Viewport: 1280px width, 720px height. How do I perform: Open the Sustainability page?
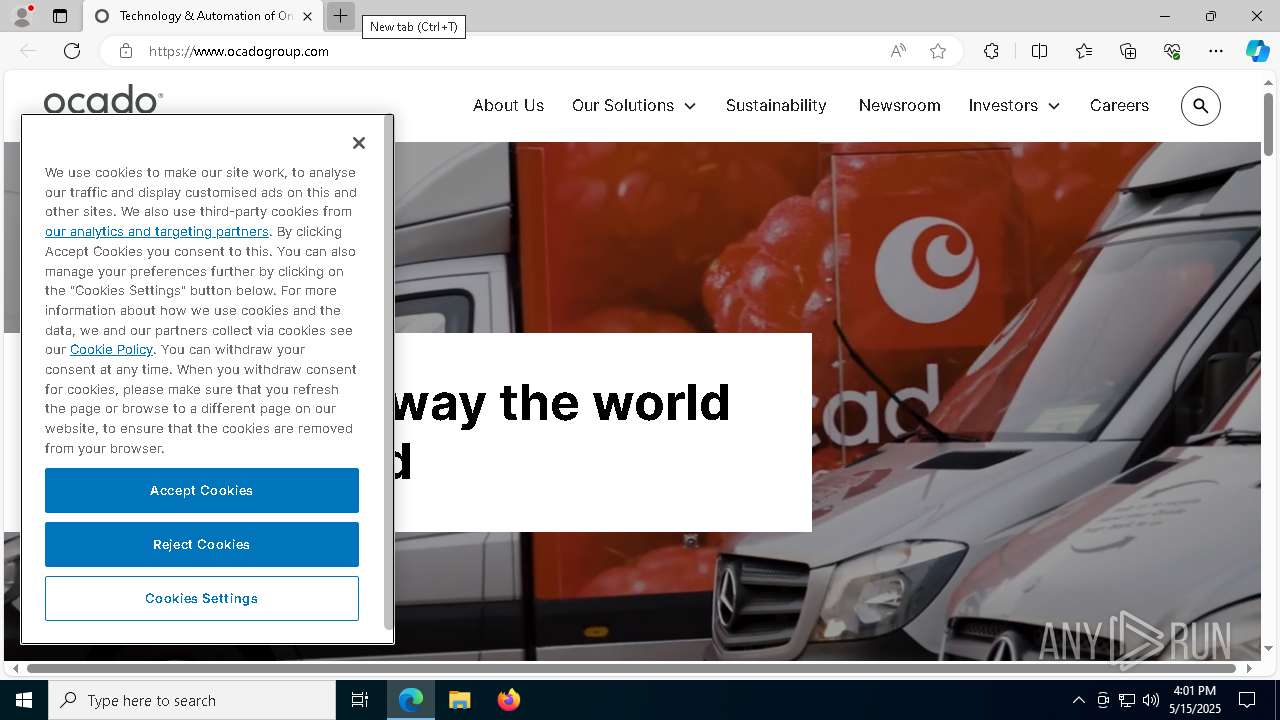[776, 105]
